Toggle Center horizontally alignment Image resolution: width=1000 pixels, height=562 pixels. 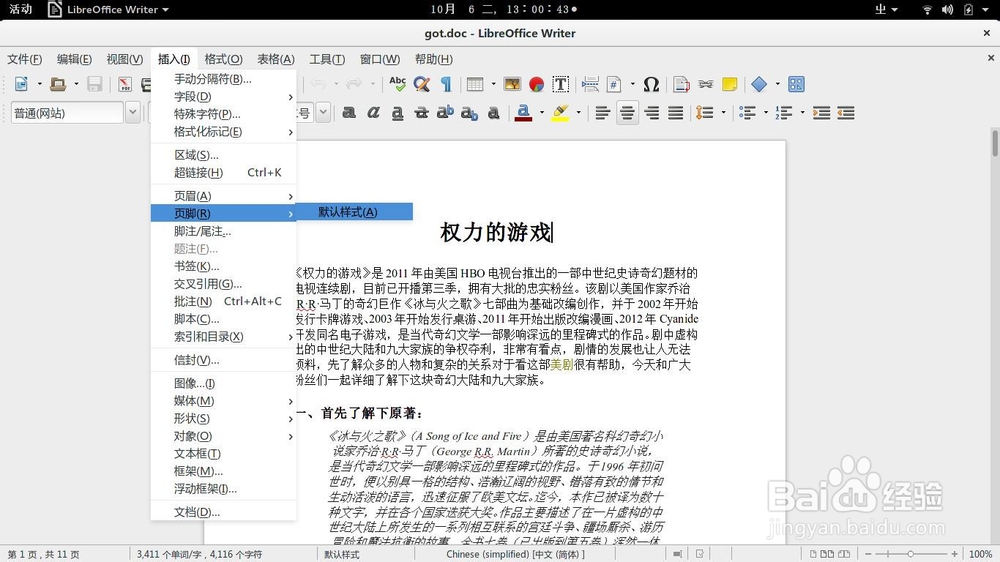[x=627, y=113]
